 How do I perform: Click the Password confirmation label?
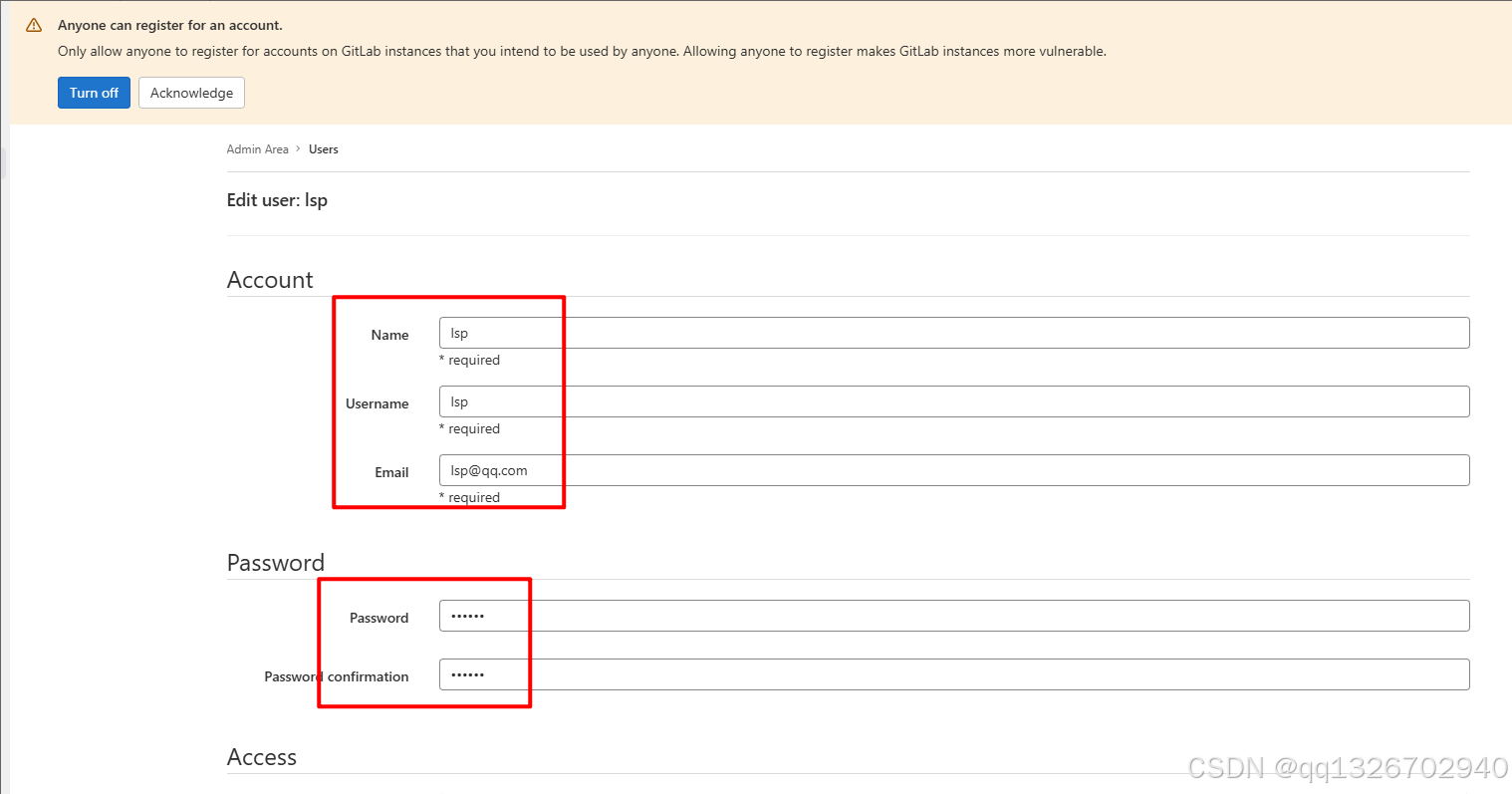[336, 676]
